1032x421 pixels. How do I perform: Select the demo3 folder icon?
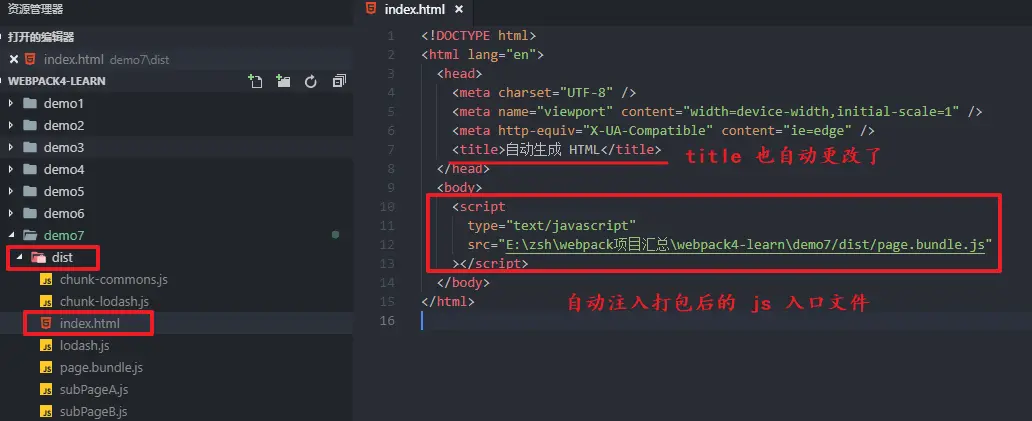point(30,147)
